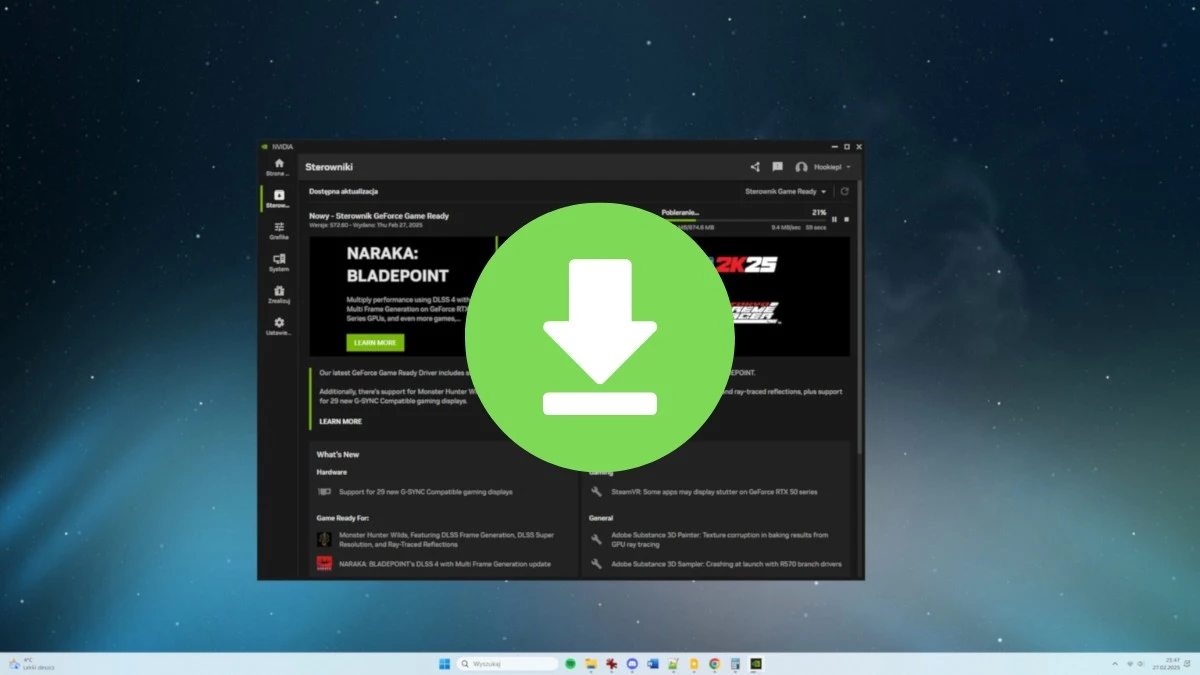
Task: Select the Sterowniki drivers section
Action: click(x=279, y=199)
